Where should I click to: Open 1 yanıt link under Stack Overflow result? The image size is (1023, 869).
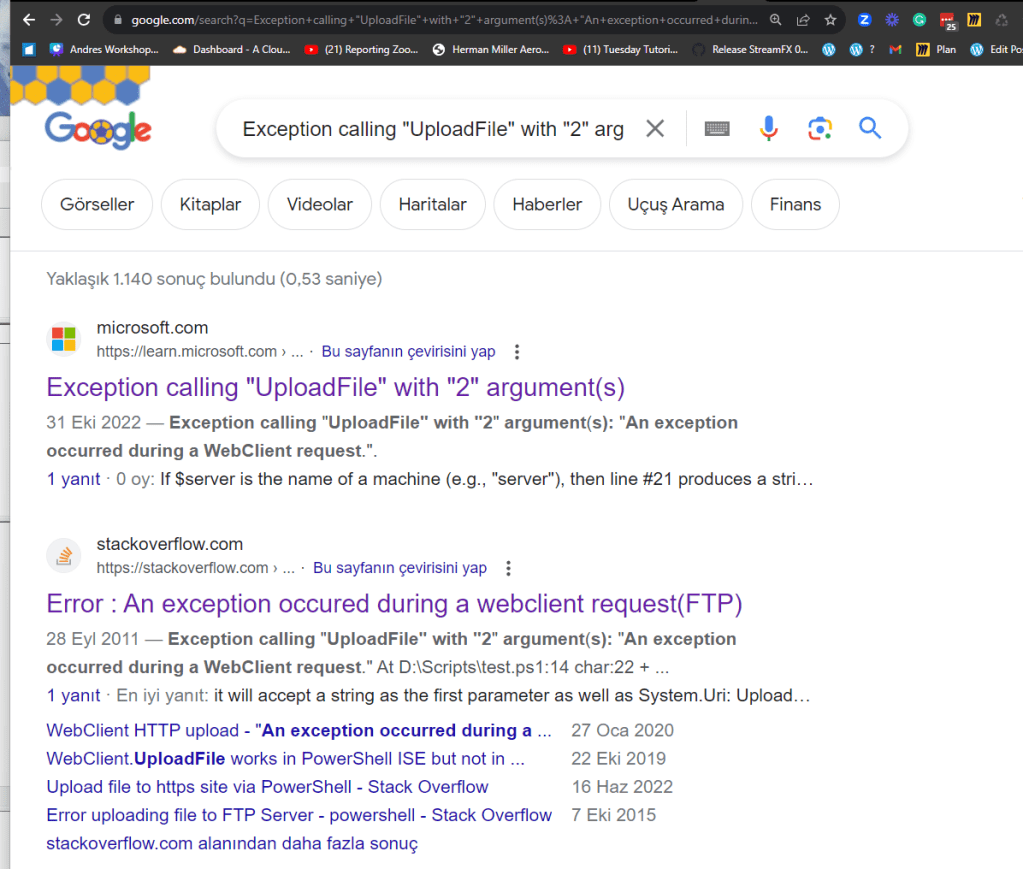[x=73, y=695]
